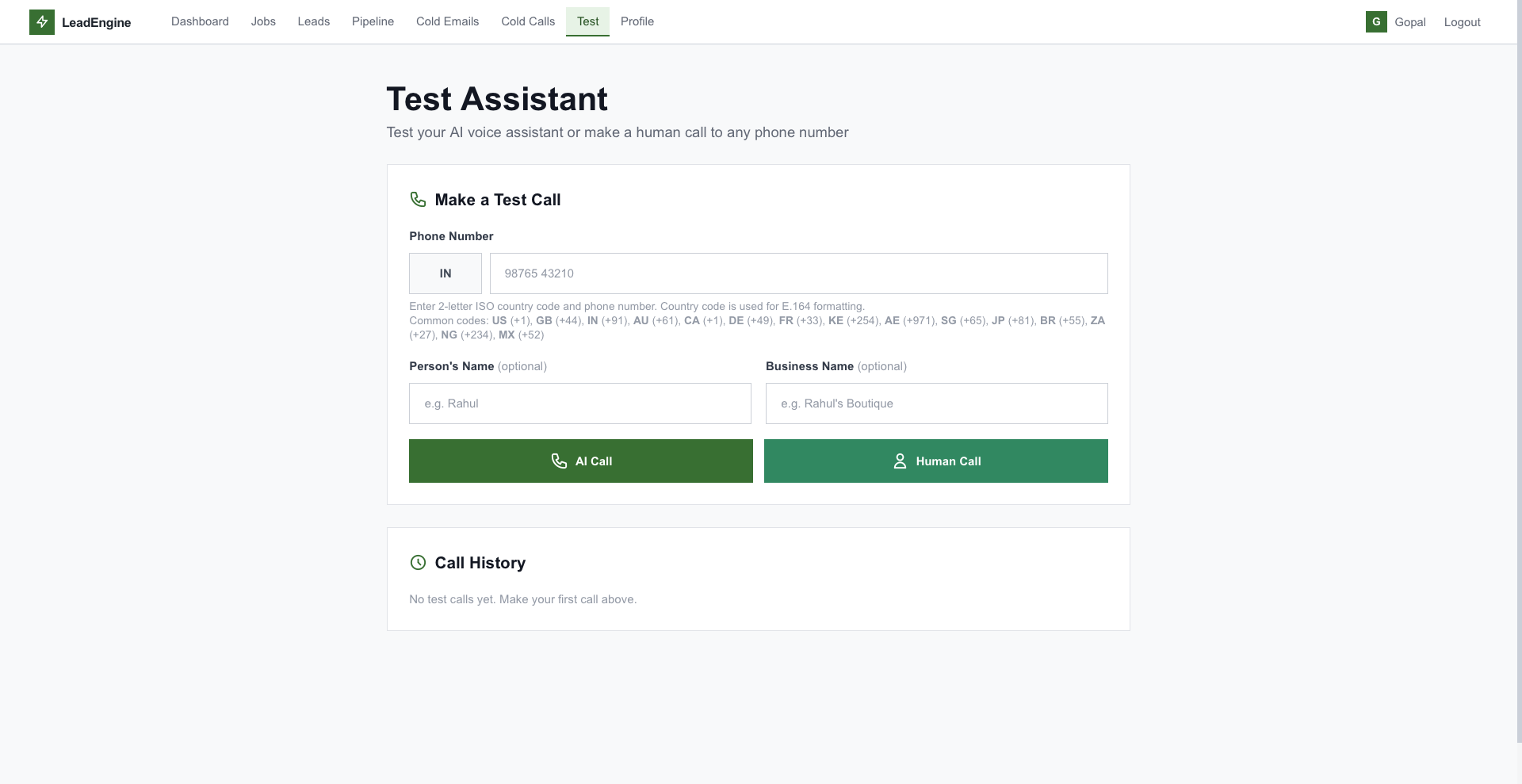The width and height of the screenshot is (1522, 784).
Task: Click the clock icon beside Call History
Action: [418, 563]
